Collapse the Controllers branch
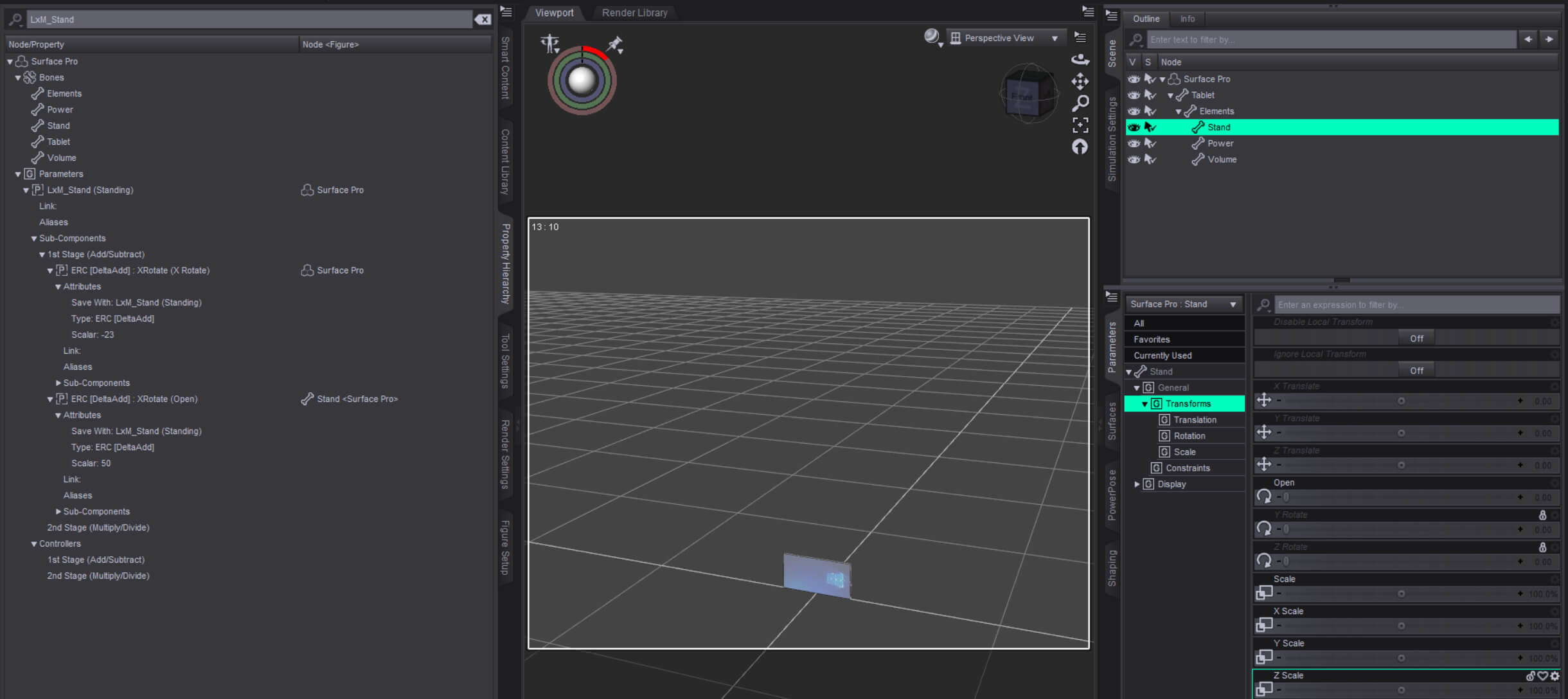Screen dimensions: 1568x699 point(34,544)
